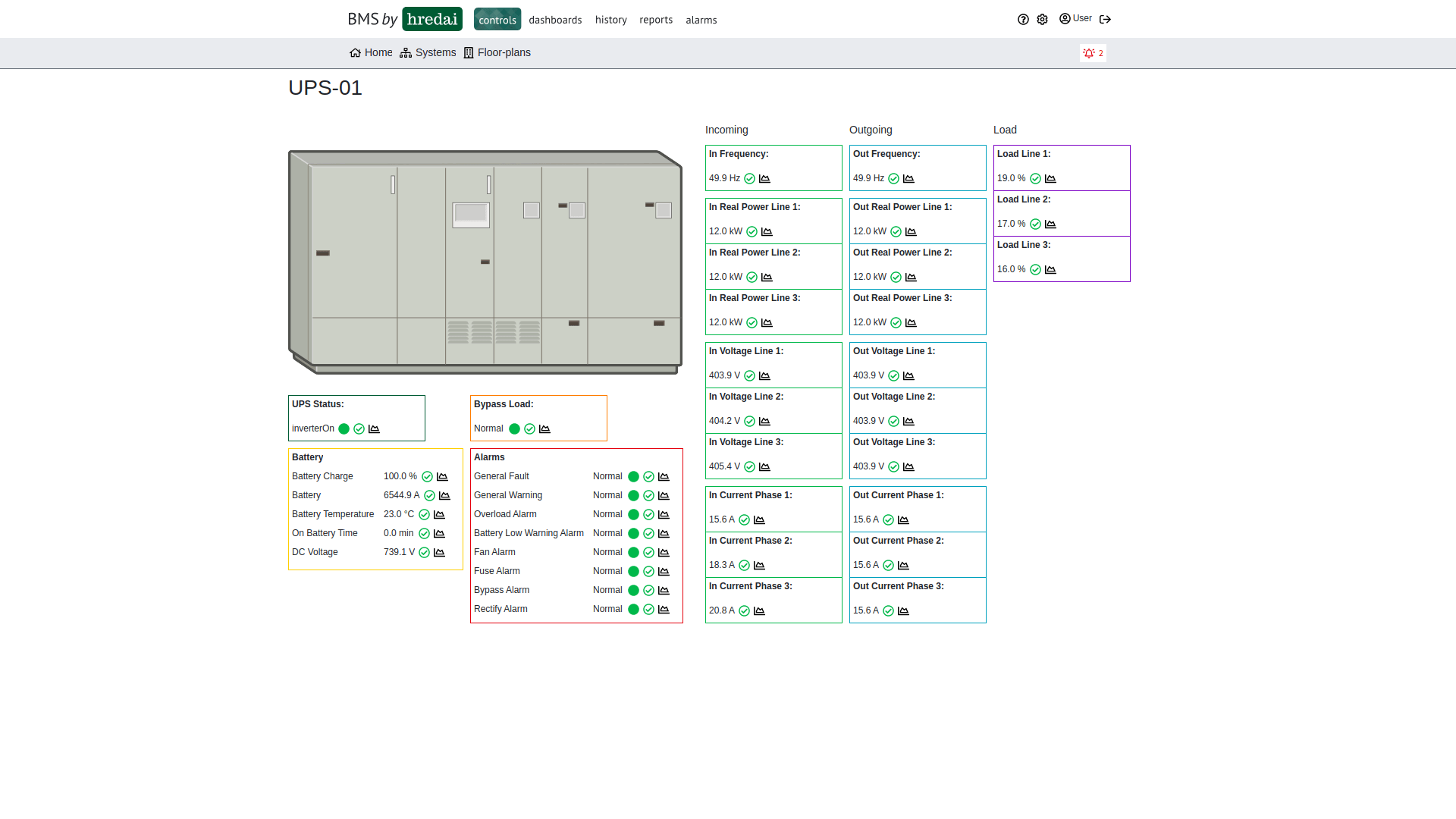Image resolution: width=1456 pixels, height=819 pixels.
Task: Open trend chart for Load Line 2
Action: [1050, 224]
